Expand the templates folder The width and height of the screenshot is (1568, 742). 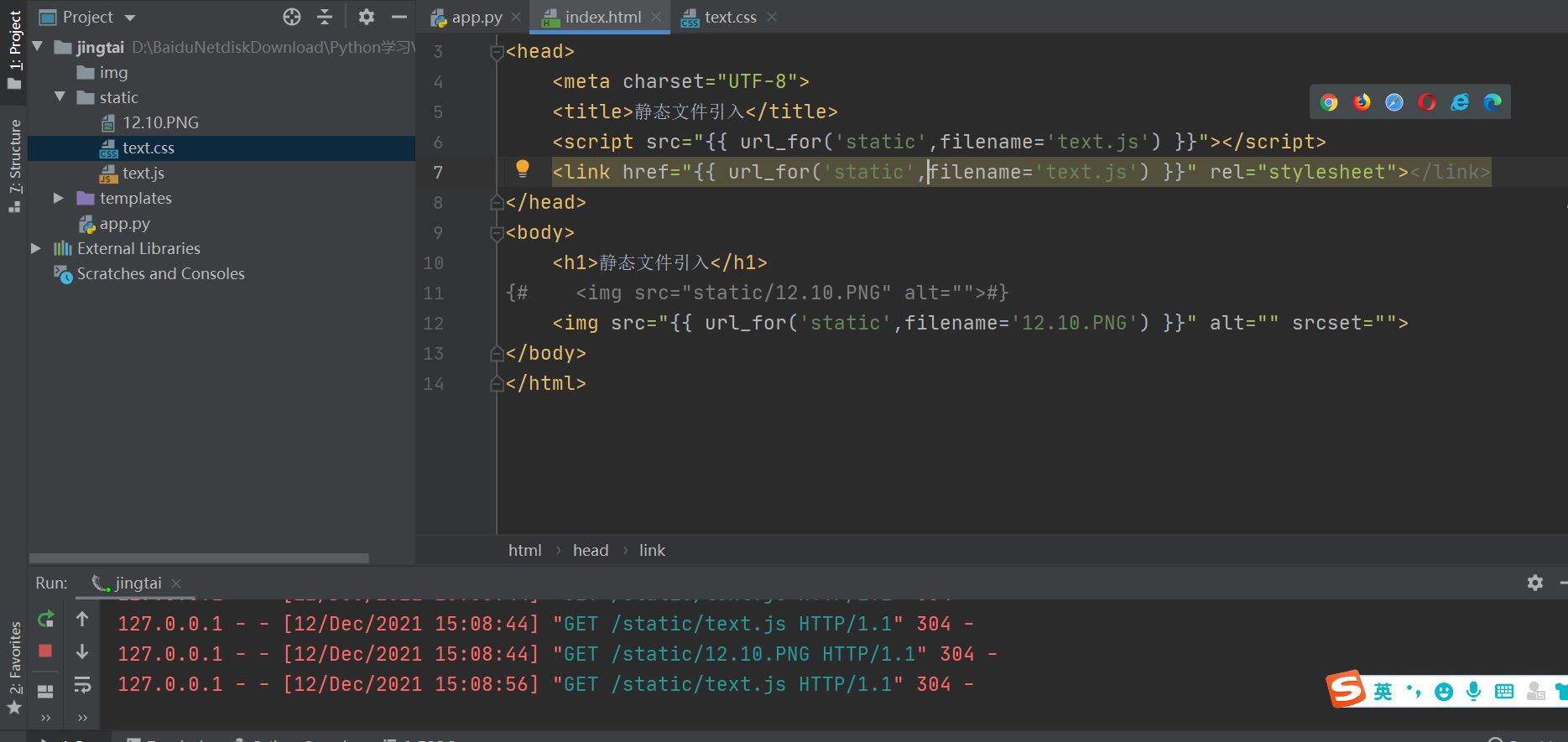(x=59, y=198)
